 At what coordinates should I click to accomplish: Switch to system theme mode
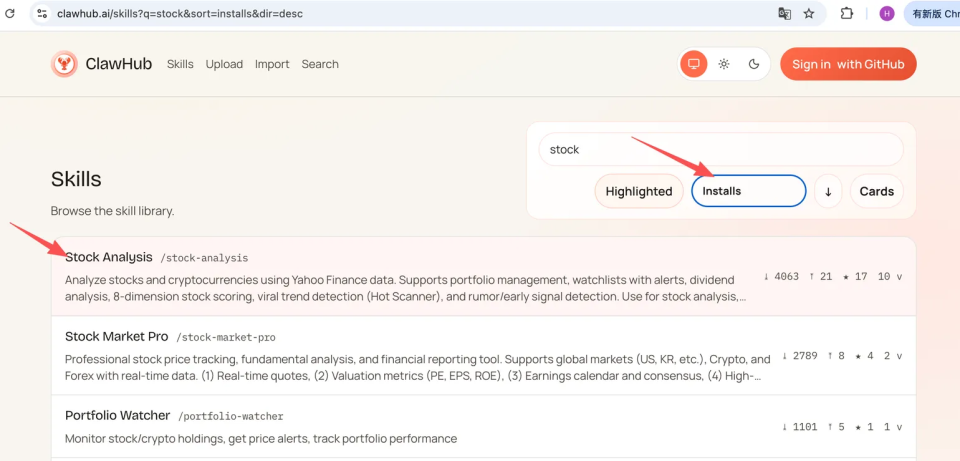(x=692, y=64)
